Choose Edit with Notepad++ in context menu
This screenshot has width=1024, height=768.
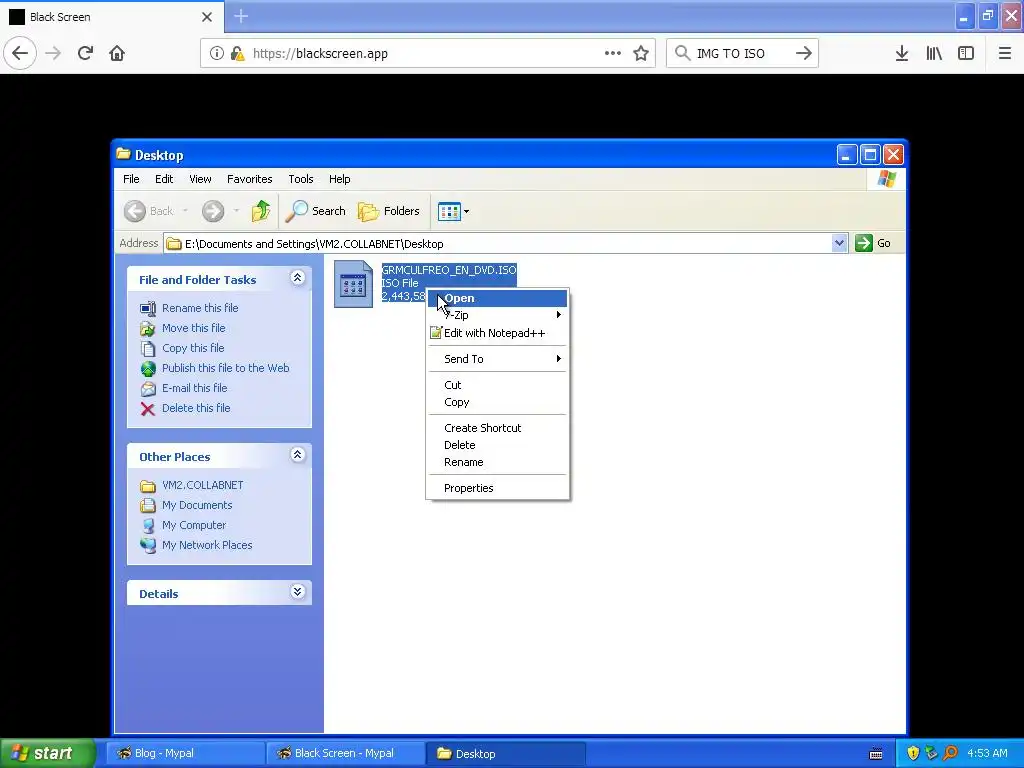[498, 333]
